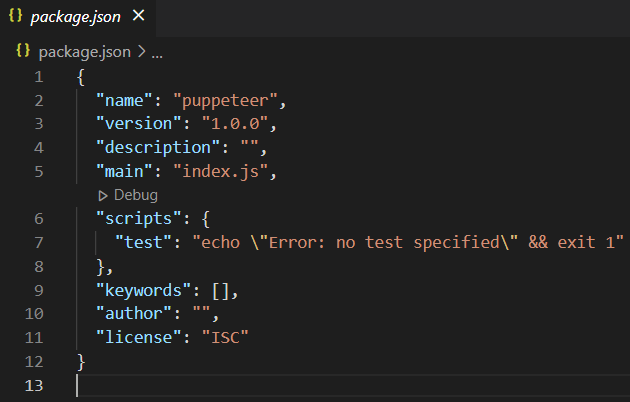Click the "scripts" key
This screenshot has width=630, height=402.
click(139, 219)
